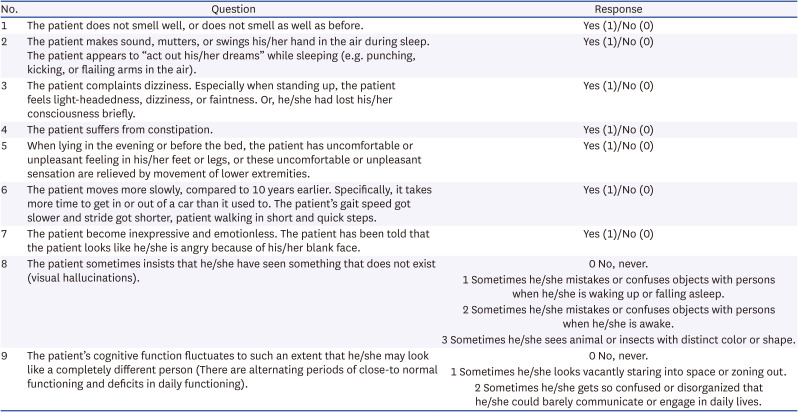Select the question about unpleasant feeling in legs
The width and height of the screenshot is (798, 412).
pos(224,159)
